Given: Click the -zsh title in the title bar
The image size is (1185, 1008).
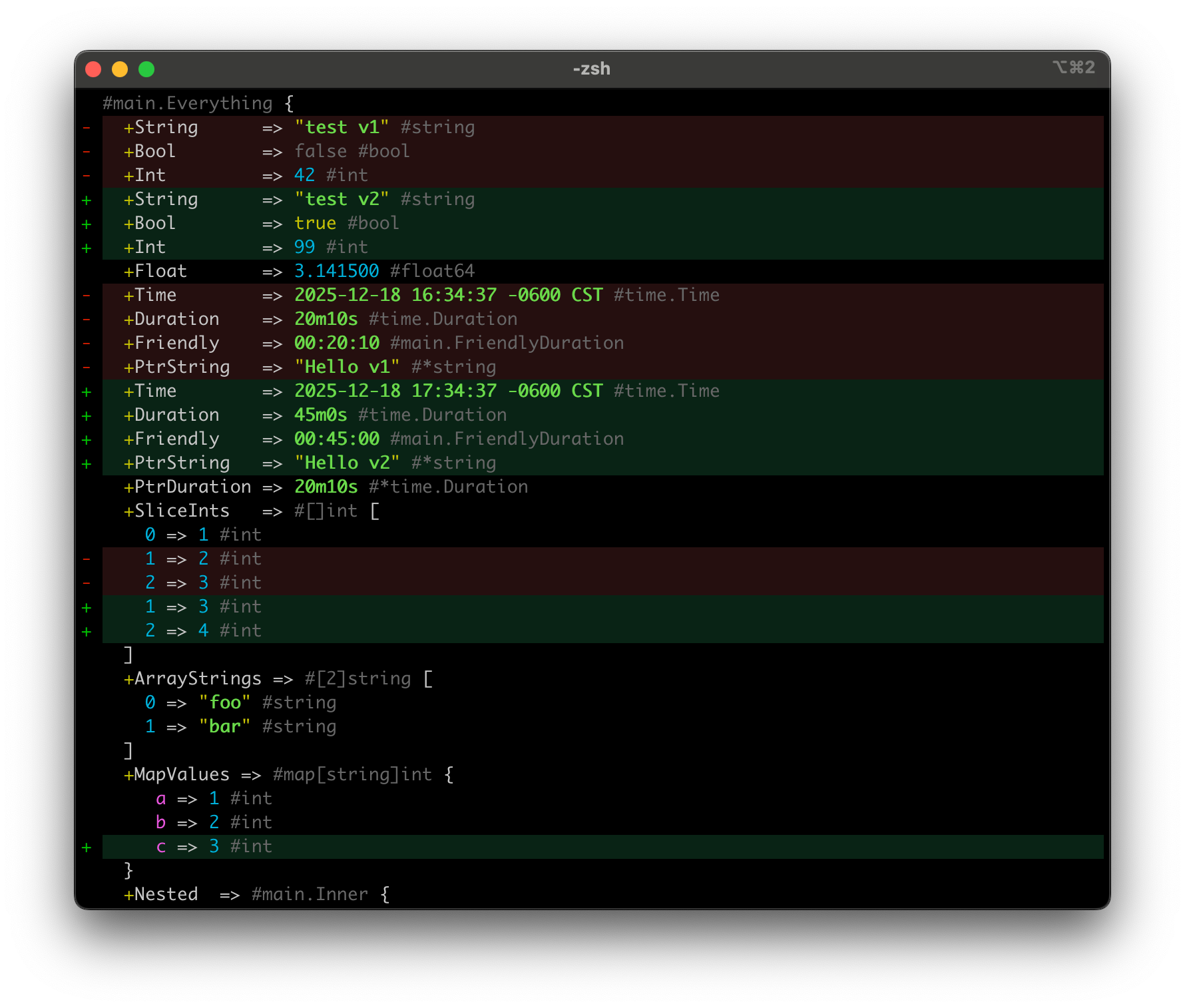Looking at the screenshot, I should click(x=591, y=69).
